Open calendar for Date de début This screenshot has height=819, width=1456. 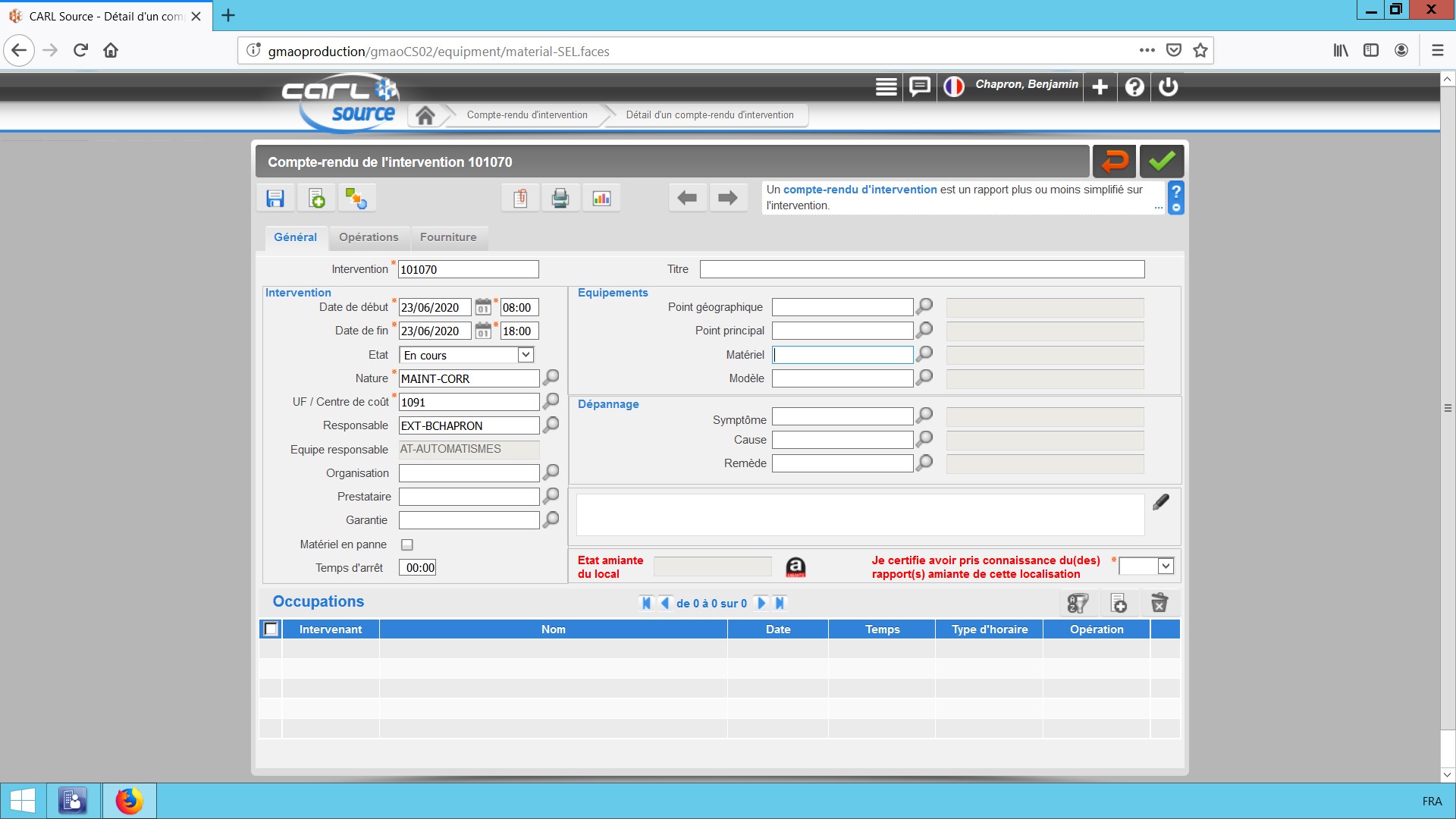point(483,307)
